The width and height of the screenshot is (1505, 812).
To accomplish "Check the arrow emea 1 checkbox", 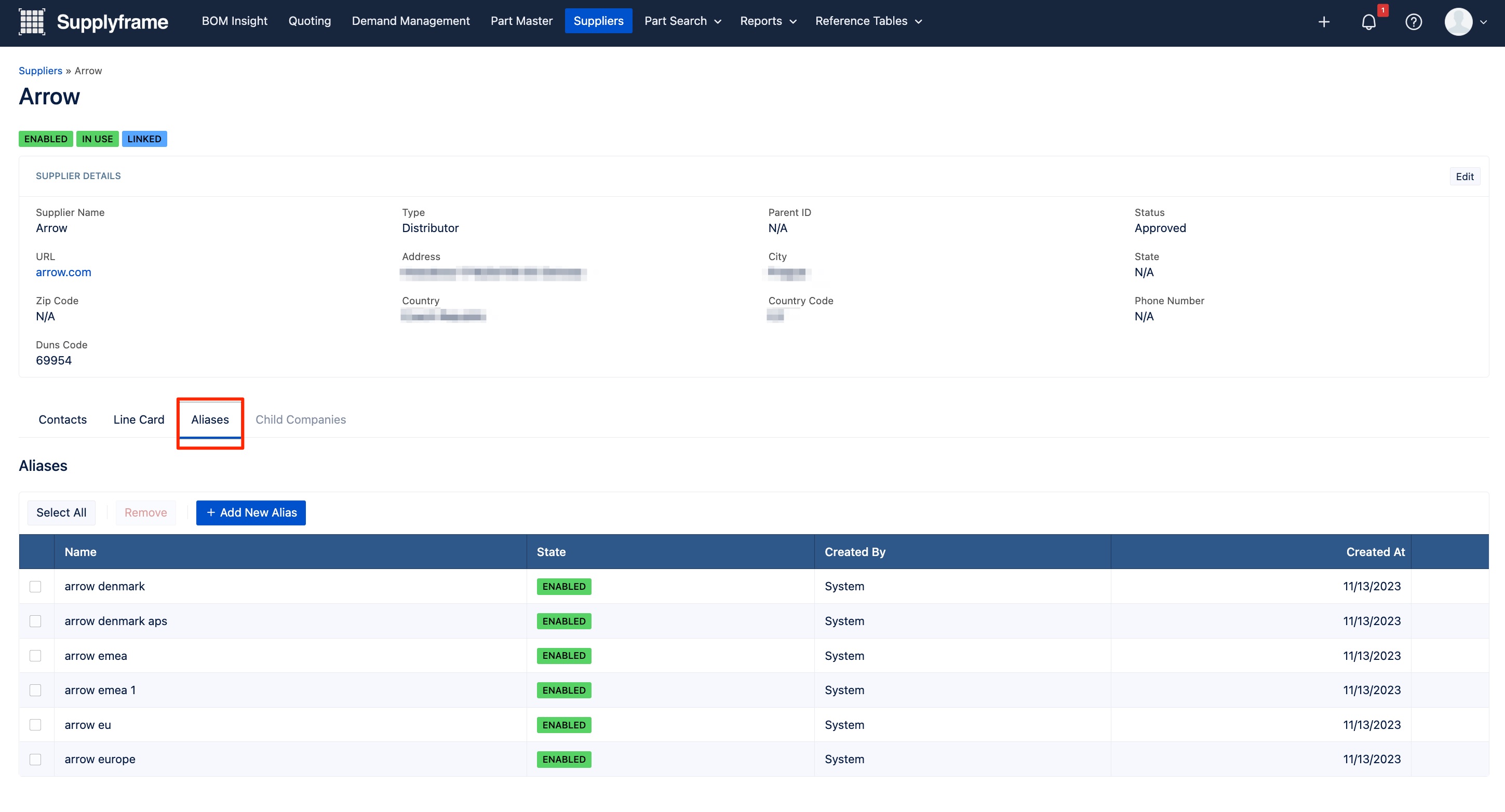I will [36, 690].
